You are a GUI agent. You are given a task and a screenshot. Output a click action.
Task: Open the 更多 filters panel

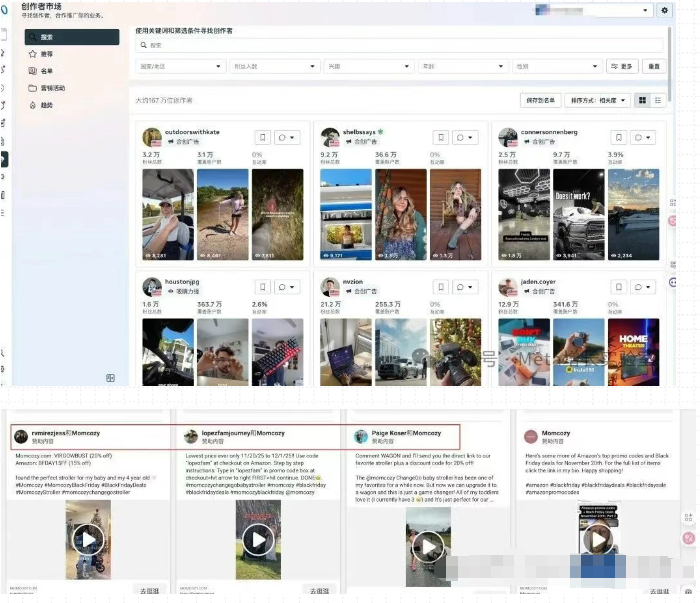click(621, 66)
